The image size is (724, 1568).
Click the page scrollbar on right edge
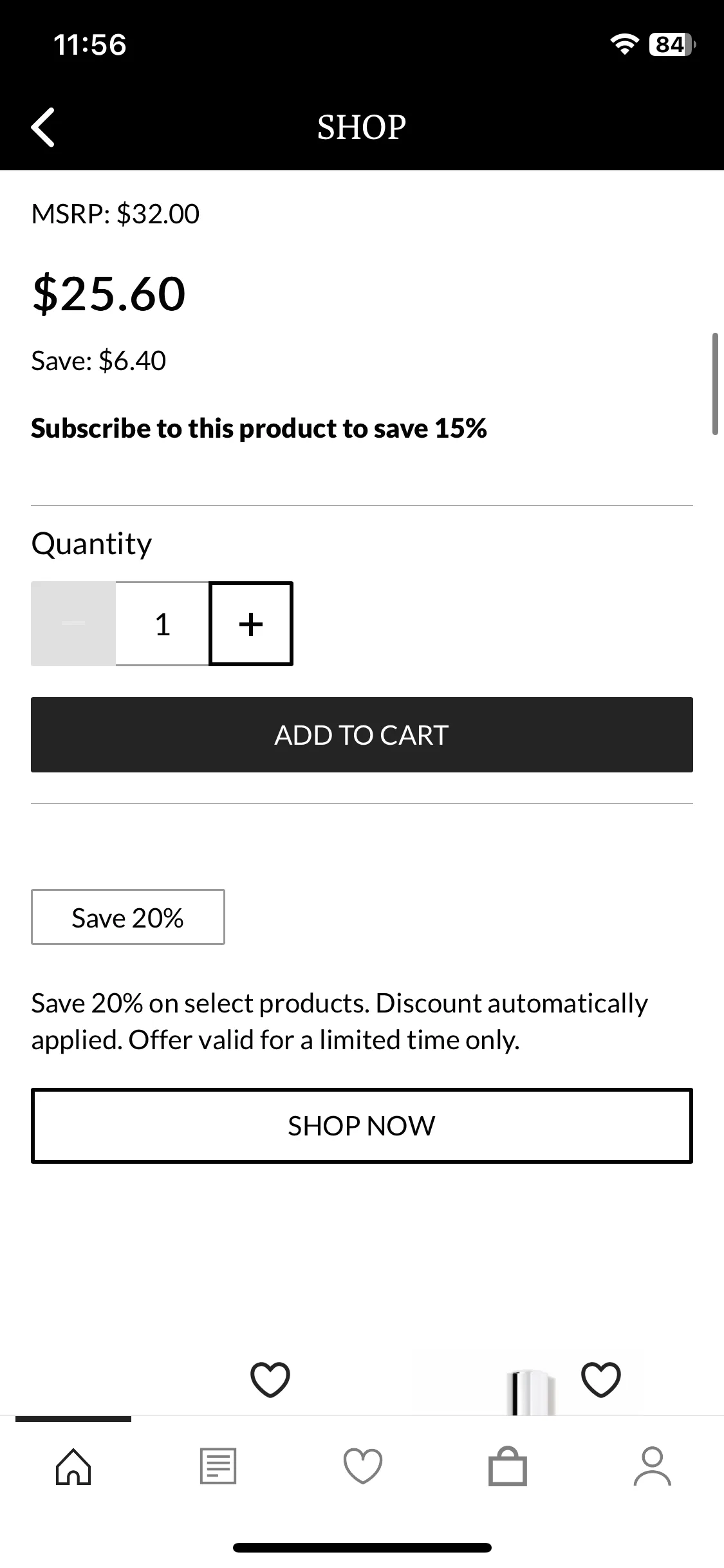click(714, 384)
